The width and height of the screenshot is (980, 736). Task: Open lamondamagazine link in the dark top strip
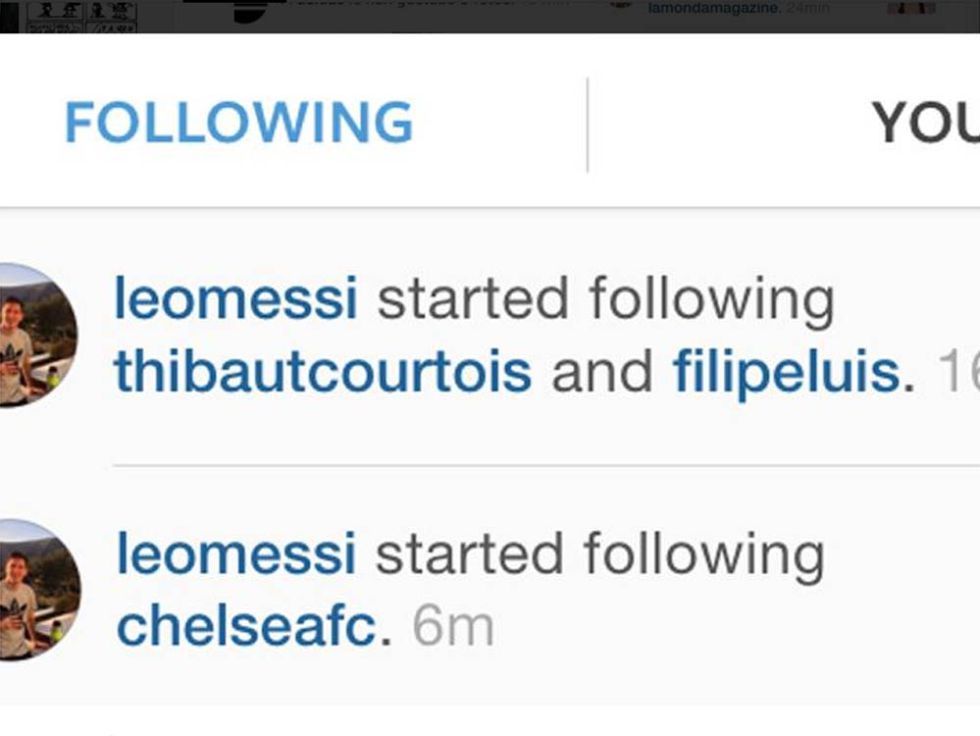click(x=714, y=8)
